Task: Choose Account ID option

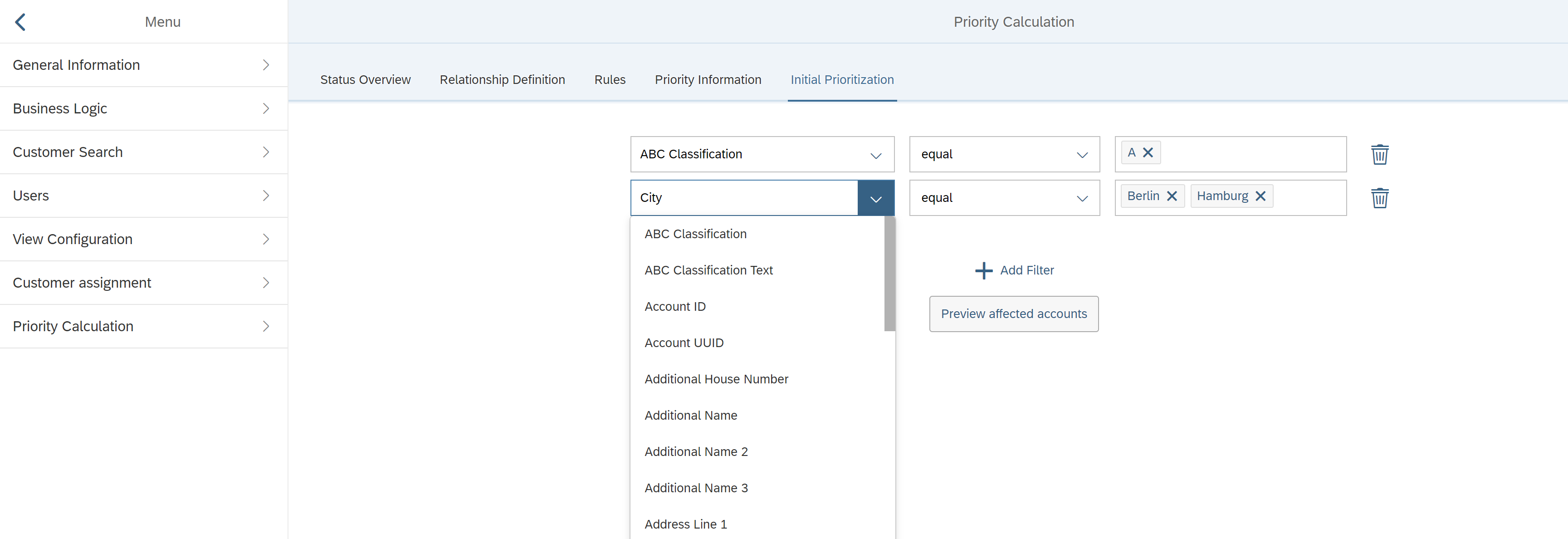Action: pyautogui.click(x=757, y=306)
